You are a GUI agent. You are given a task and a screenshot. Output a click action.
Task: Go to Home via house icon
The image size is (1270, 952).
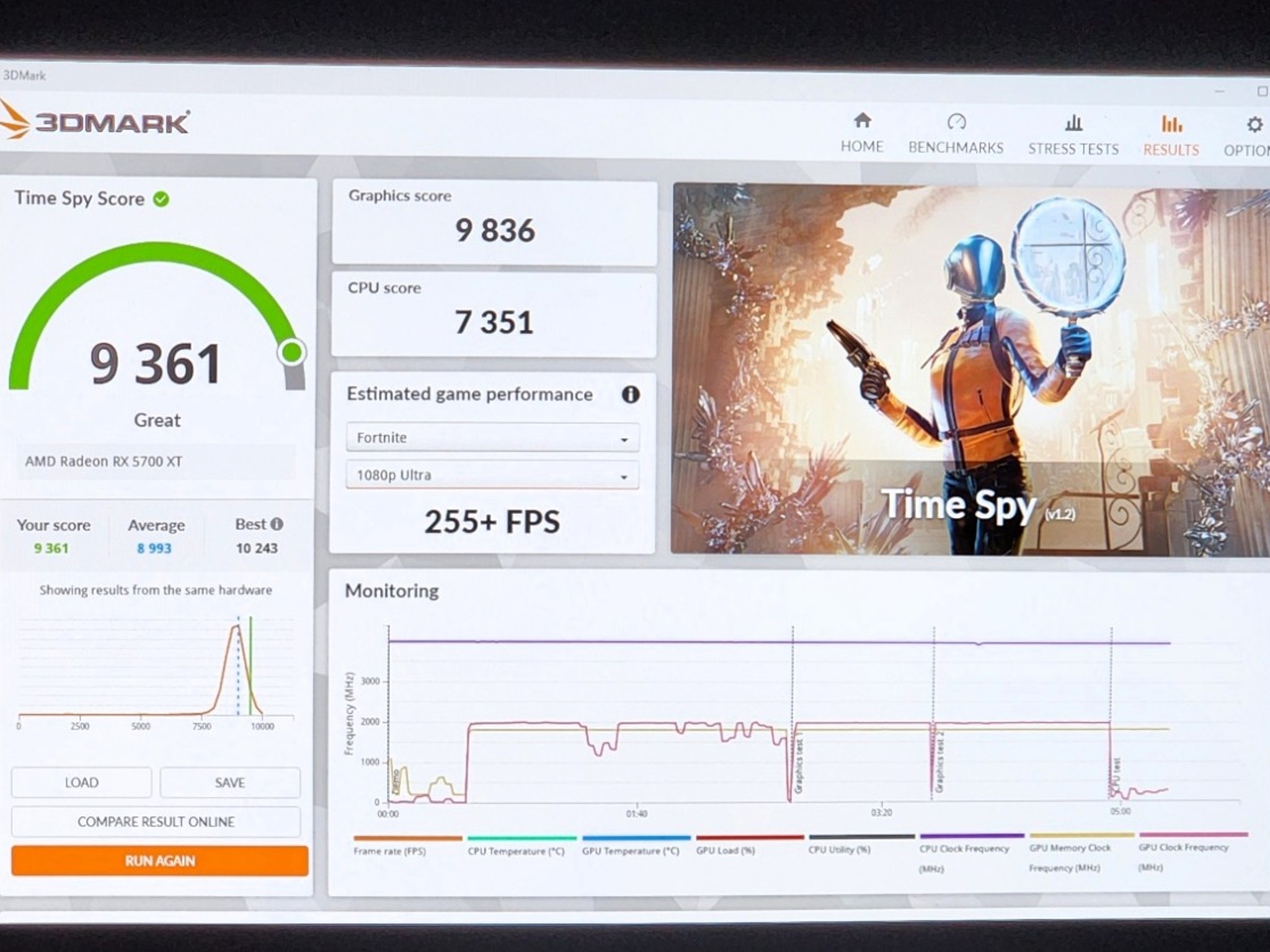[862, 120]
